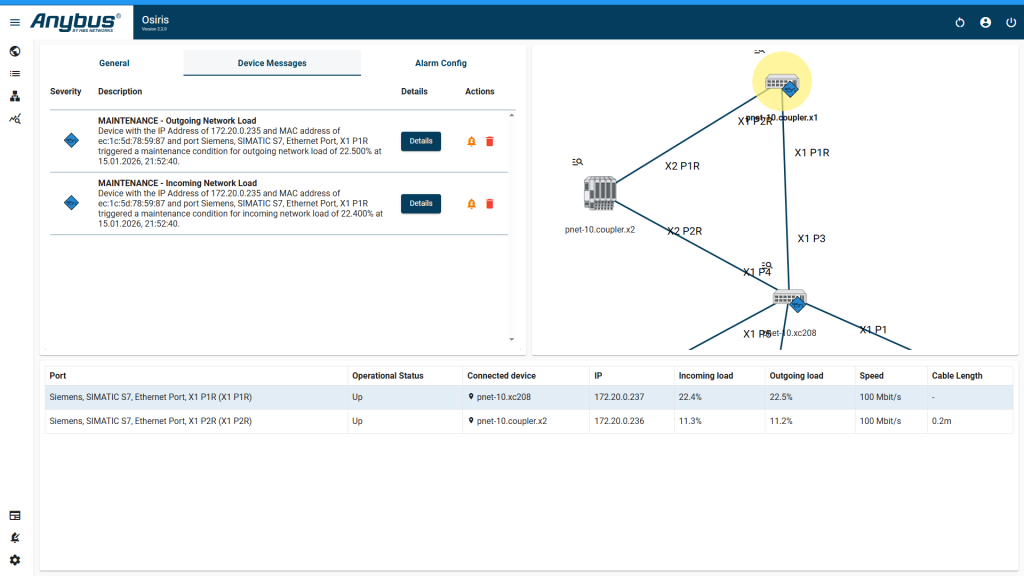Click location pin for pnet-10.coupler.x2
Viewport: 1024px width, 576px height.
tap(471, 421)
